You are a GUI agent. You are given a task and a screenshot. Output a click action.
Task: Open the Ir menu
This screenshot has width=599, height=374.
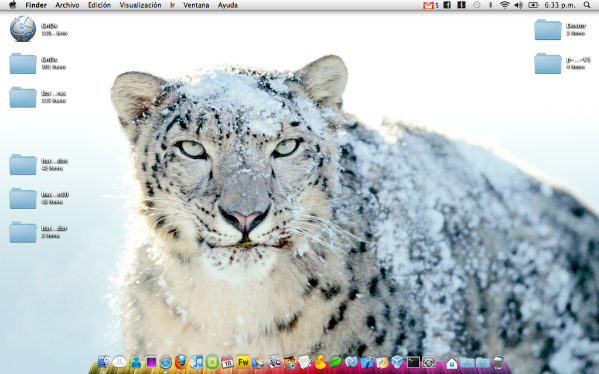click(x=172, y=5)
